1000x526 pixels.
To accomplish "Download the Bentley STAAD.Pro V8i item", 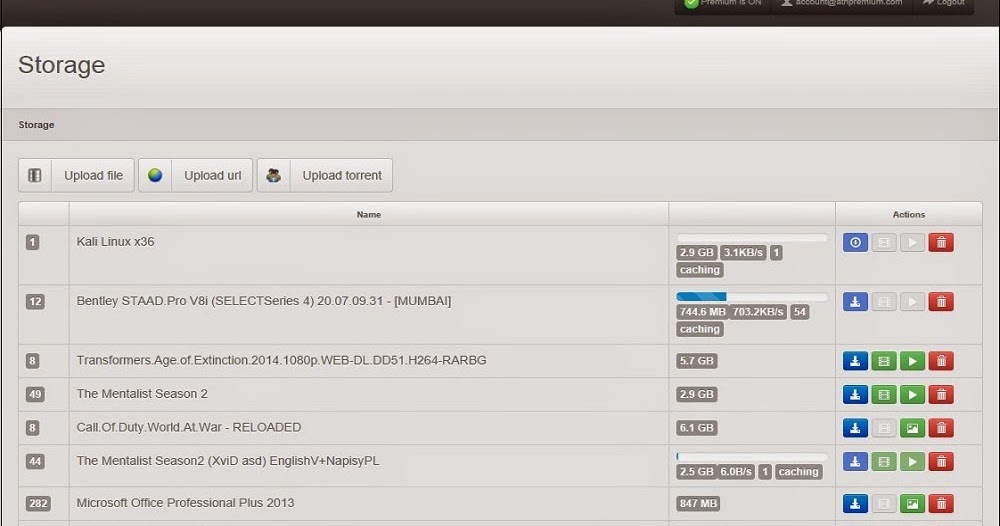I will click(x=855, y=302).
